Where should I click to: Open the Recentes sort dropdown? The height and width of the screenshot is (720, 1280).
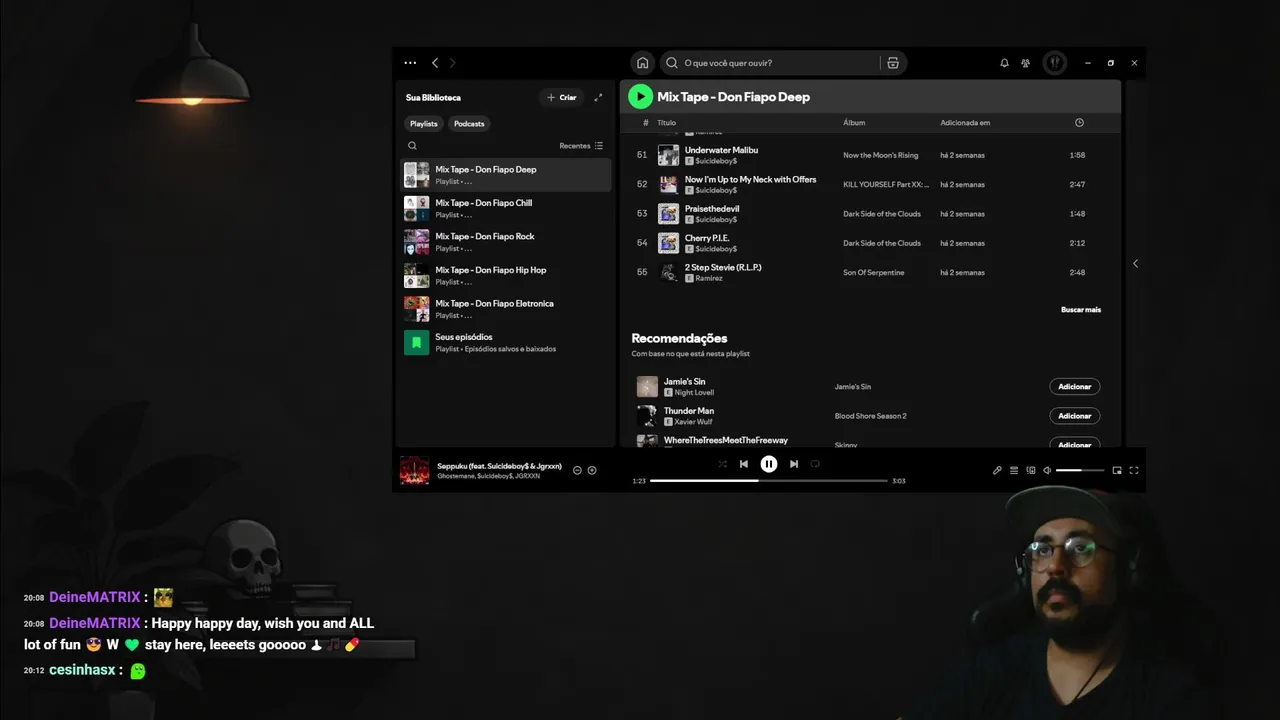[581, 146]
